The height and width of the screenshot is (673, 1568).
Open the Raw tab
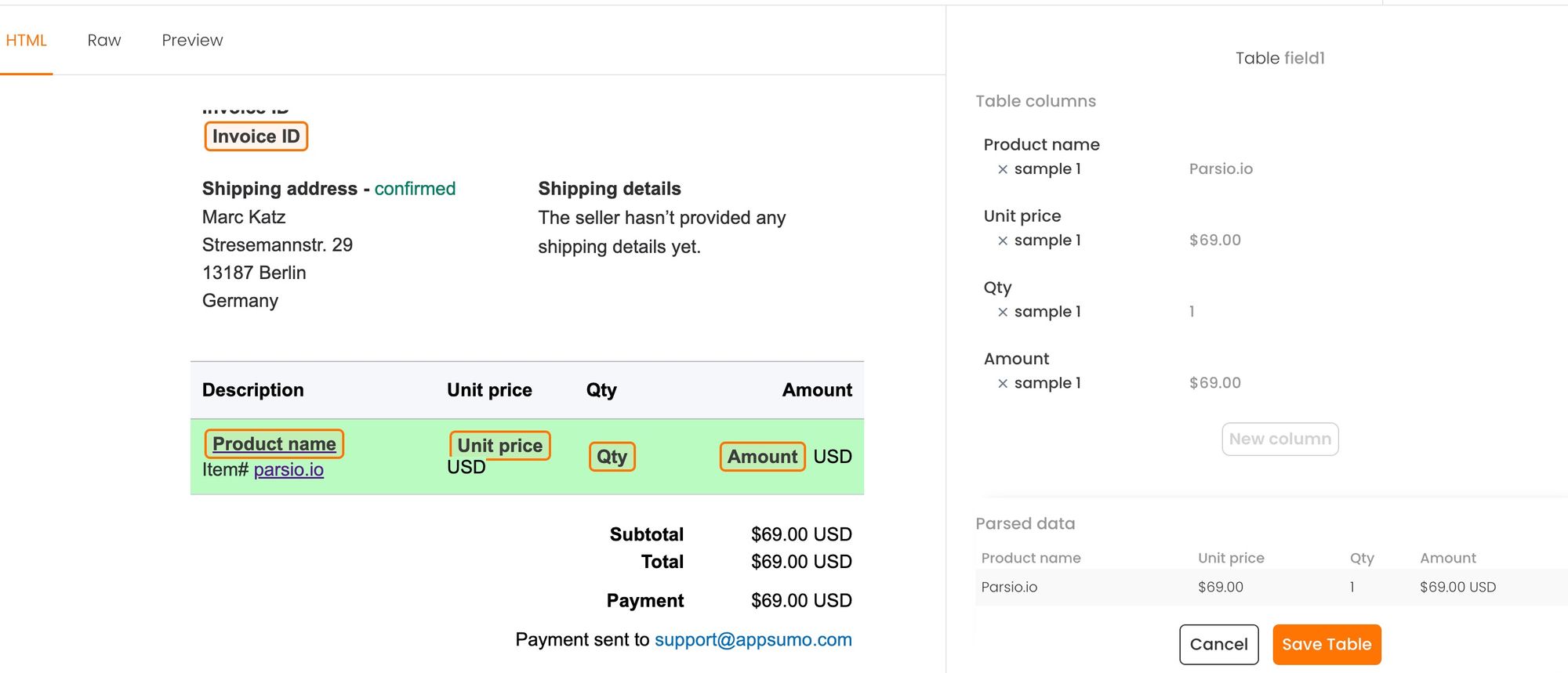[104, 40]
